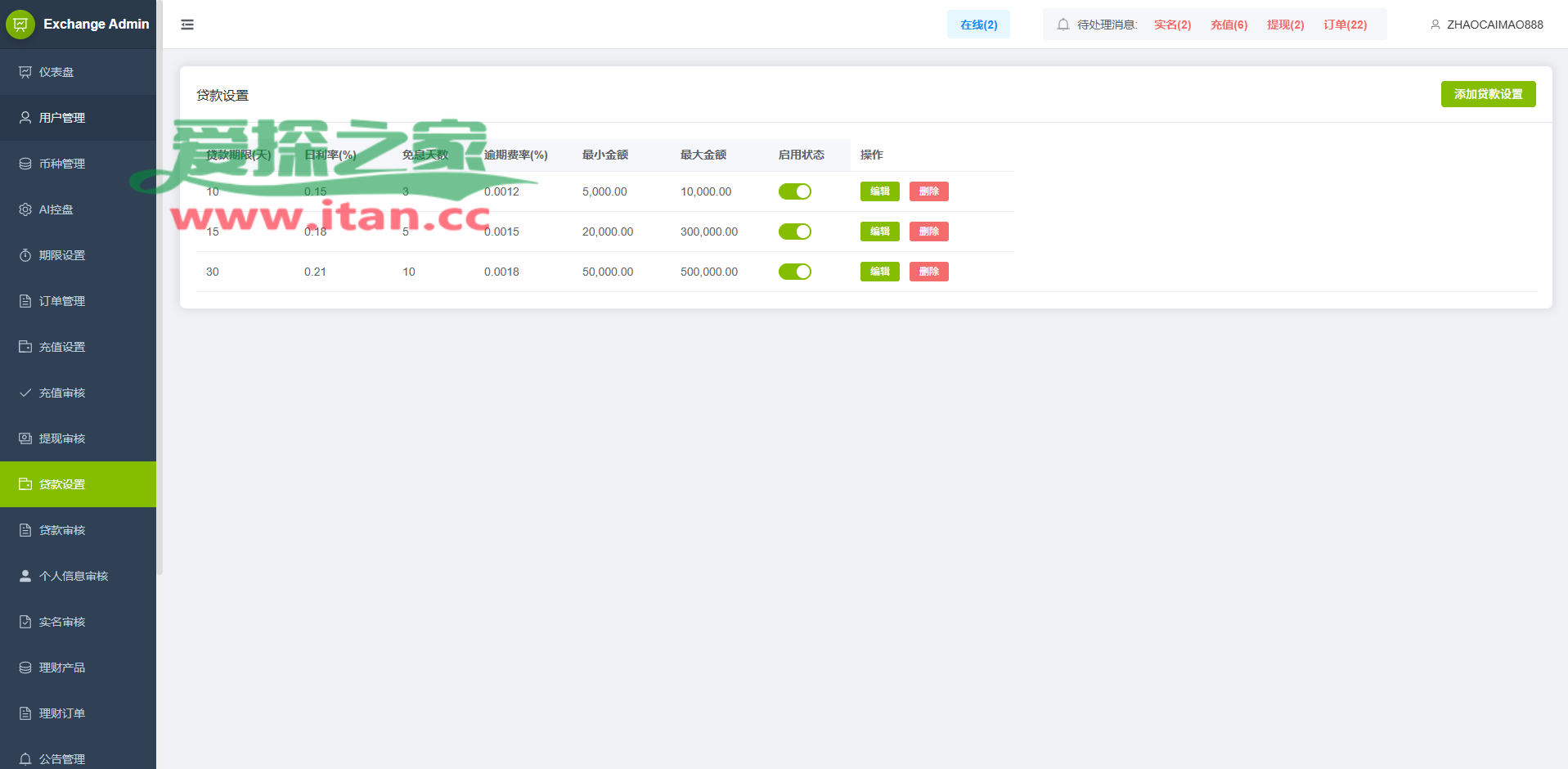Go to AI控盘 menu item
The height and width of the screenshot is (769, 1568).
click(x=78, y=209)
